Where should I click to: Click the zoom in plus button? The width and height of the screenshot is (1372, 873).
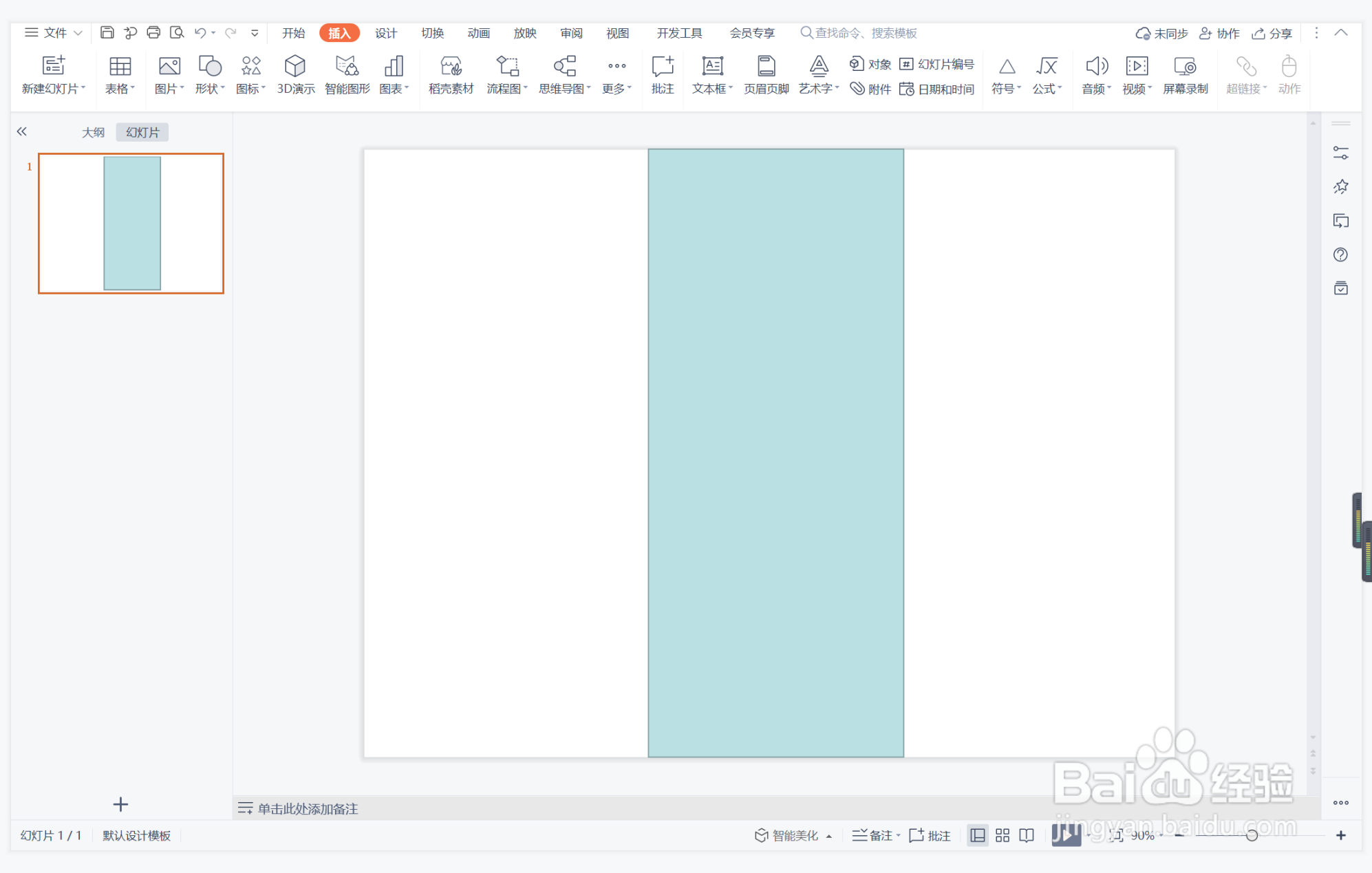coord(1340,835)
